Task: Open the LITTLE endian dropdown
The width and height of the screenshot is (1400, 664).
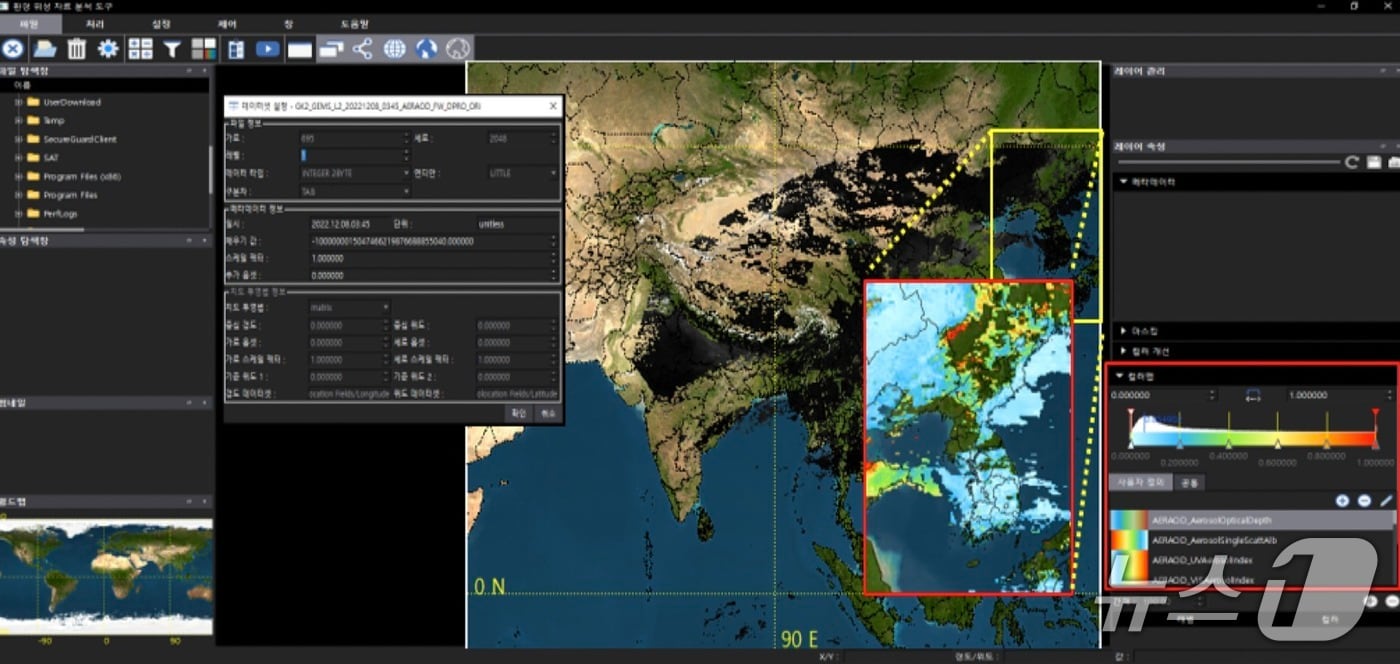Action: (x=522, y=173)
